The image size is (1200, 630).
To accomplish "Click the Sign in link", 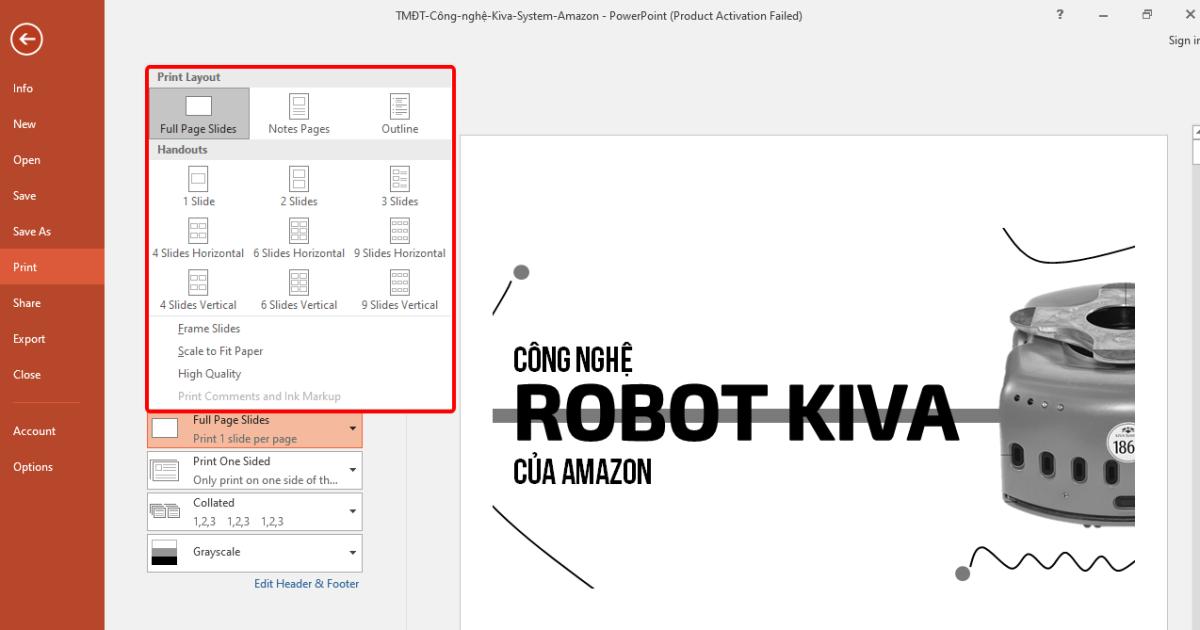I will (1184, 41).
